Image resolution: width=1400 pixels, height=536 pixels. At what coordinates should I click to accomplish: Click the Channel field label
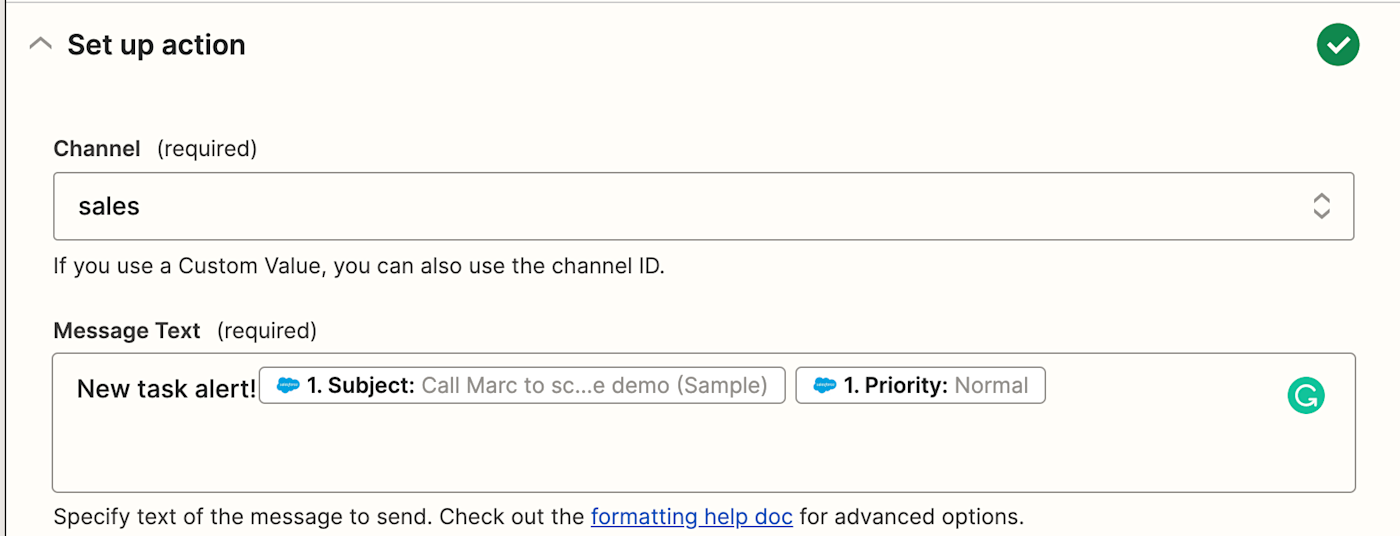[x=97, y=149]
